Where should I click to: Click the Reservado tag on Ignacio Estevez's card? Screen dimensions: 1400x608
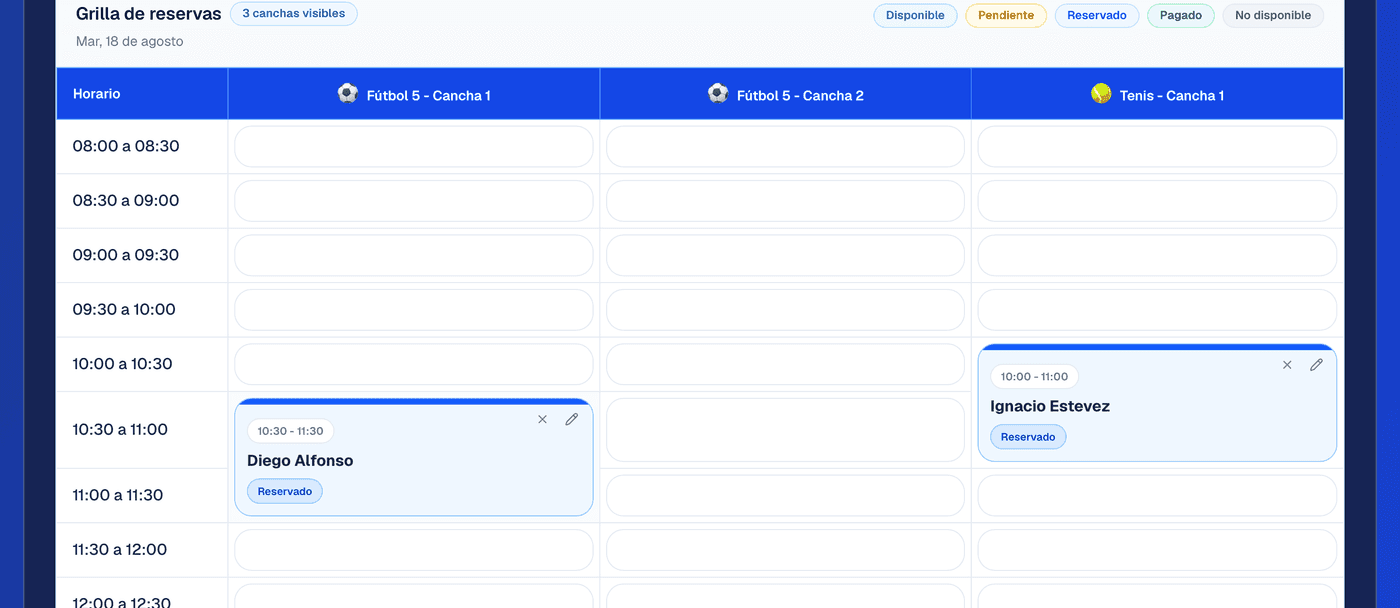[1028, 437]
